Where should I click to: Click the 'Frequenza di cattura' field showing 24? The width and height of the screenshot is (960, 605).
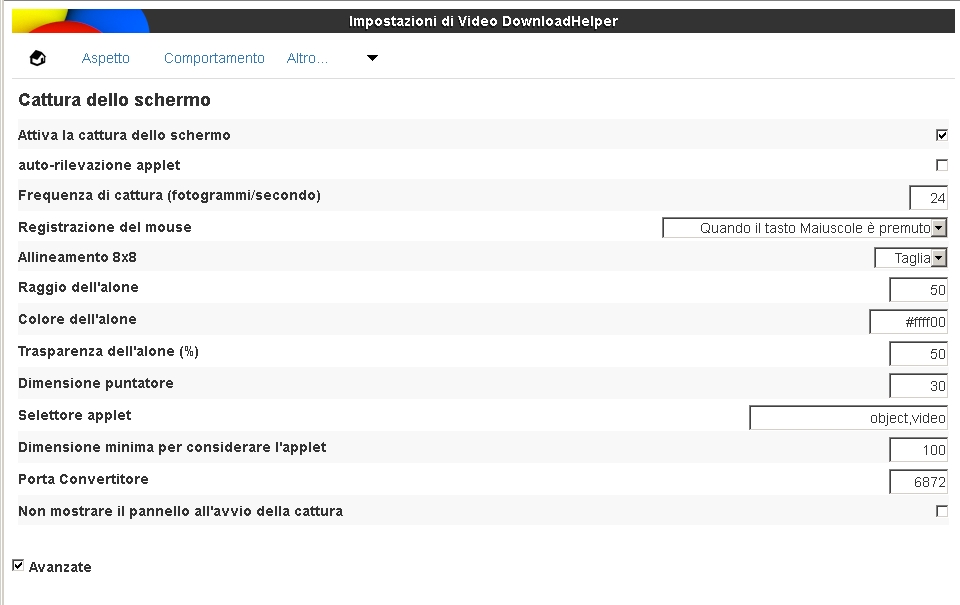[x=928, y=198]
